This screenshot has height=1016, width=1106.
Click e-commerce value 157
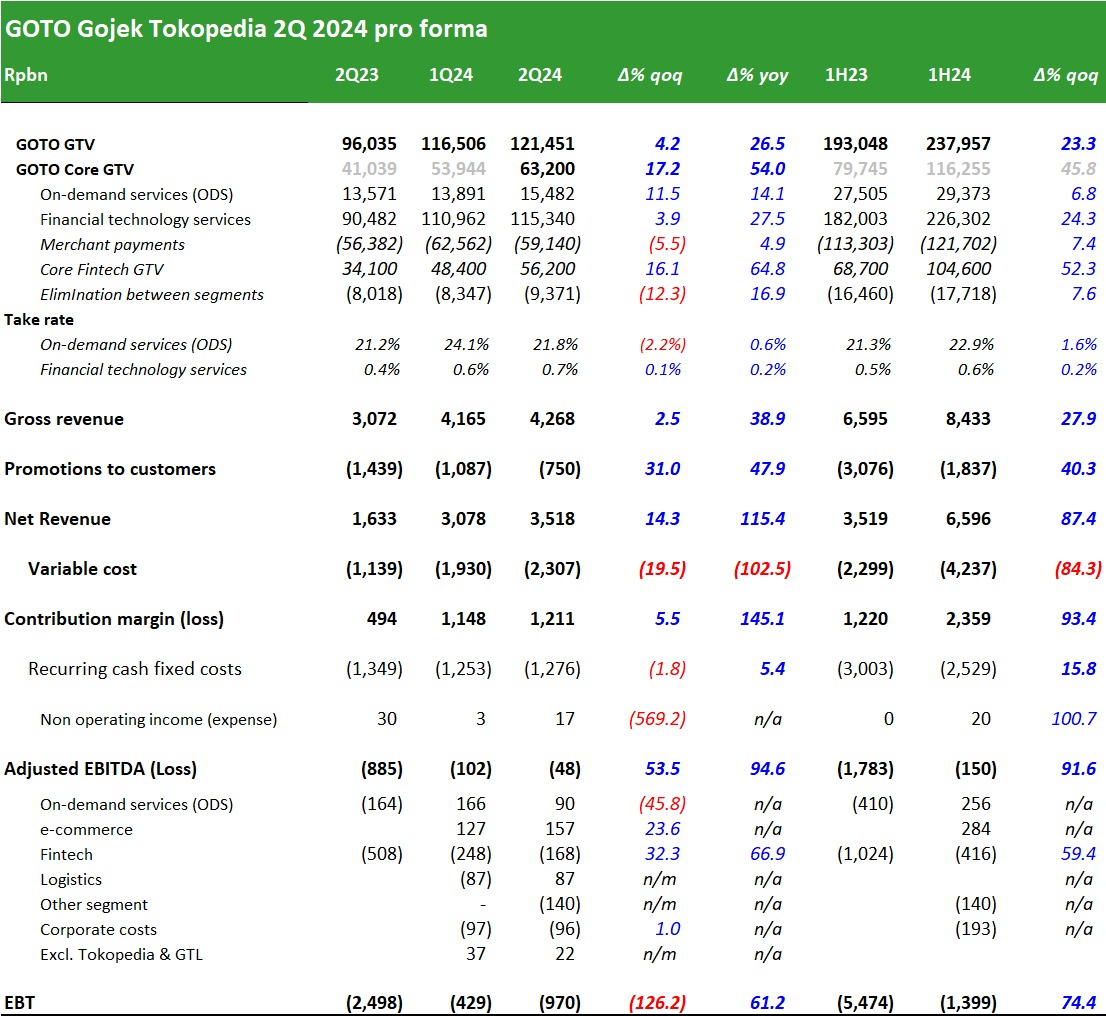coord(560,829)
